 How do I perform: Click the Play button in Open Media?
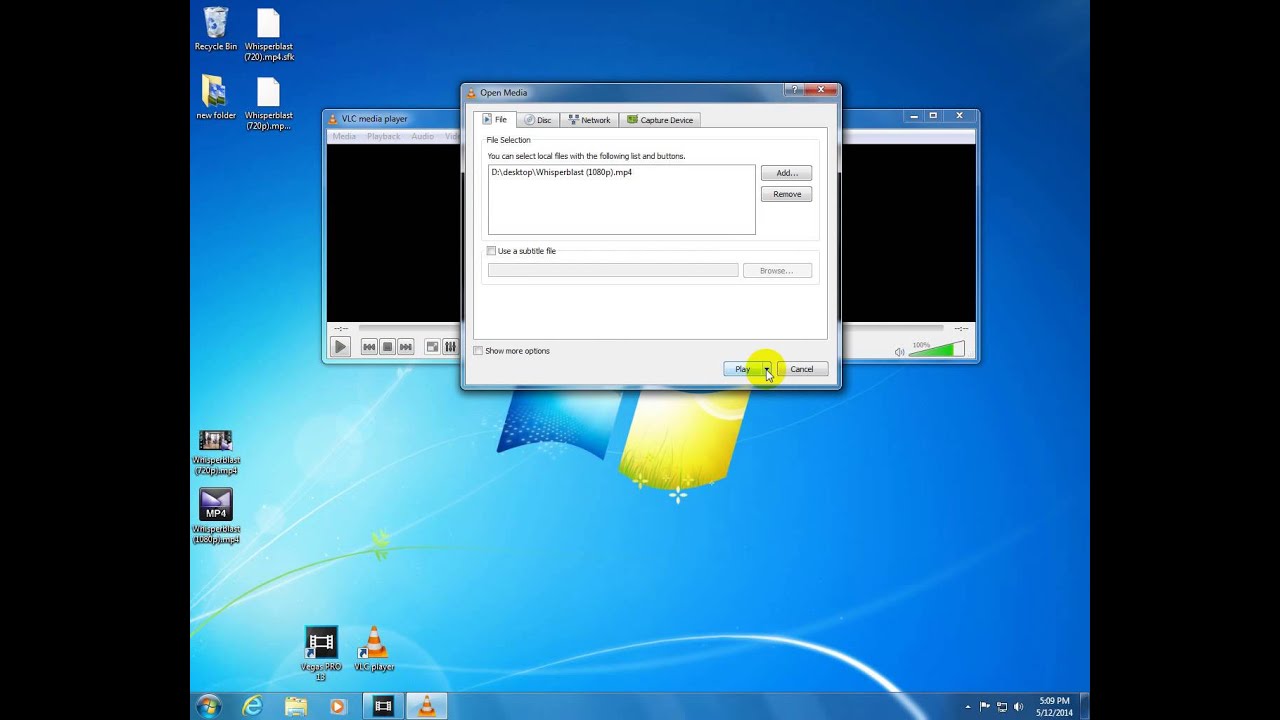point(742,369)
